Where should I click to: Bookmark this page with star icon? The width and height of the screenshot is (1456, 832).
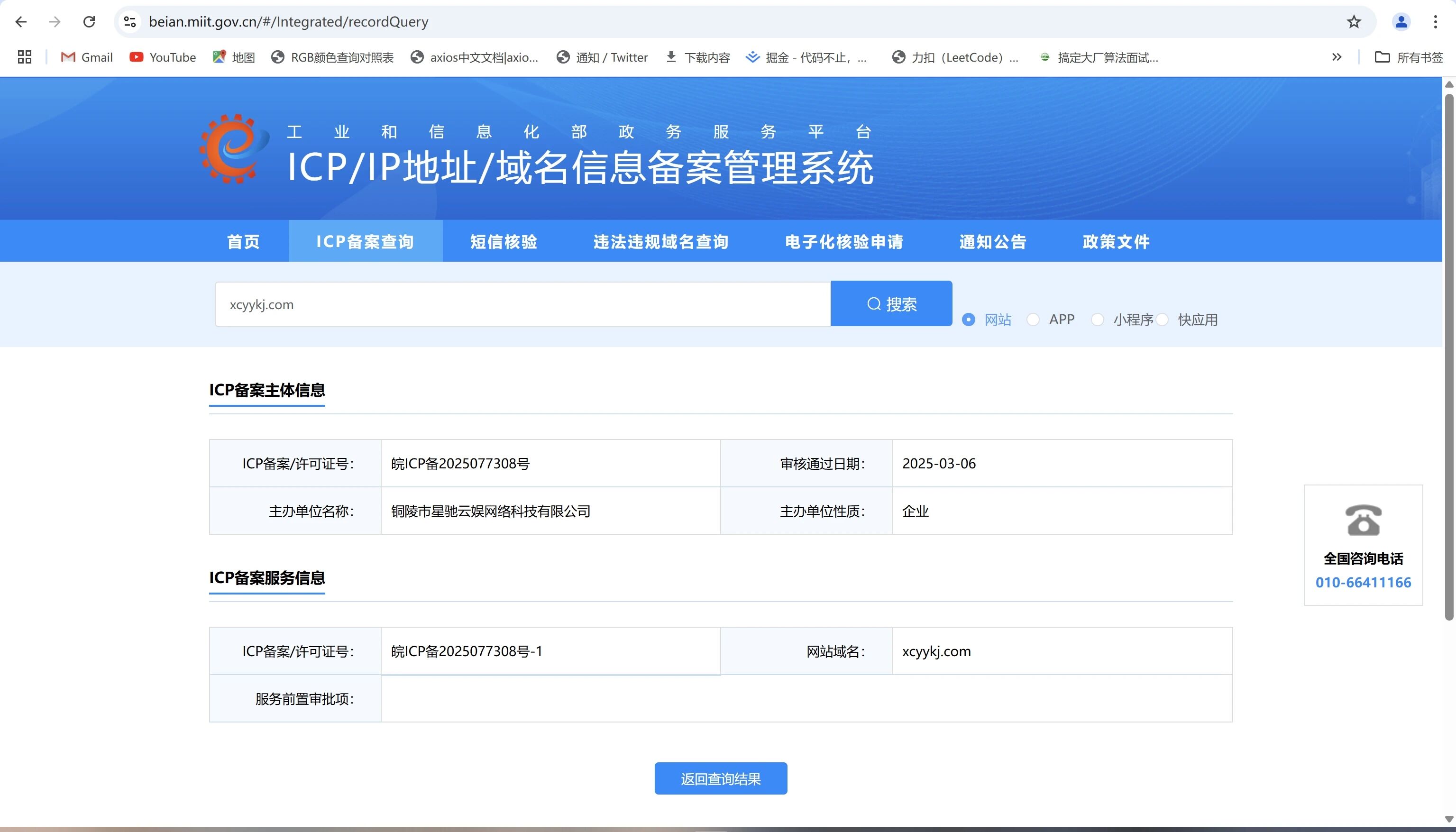(1354, 22)
